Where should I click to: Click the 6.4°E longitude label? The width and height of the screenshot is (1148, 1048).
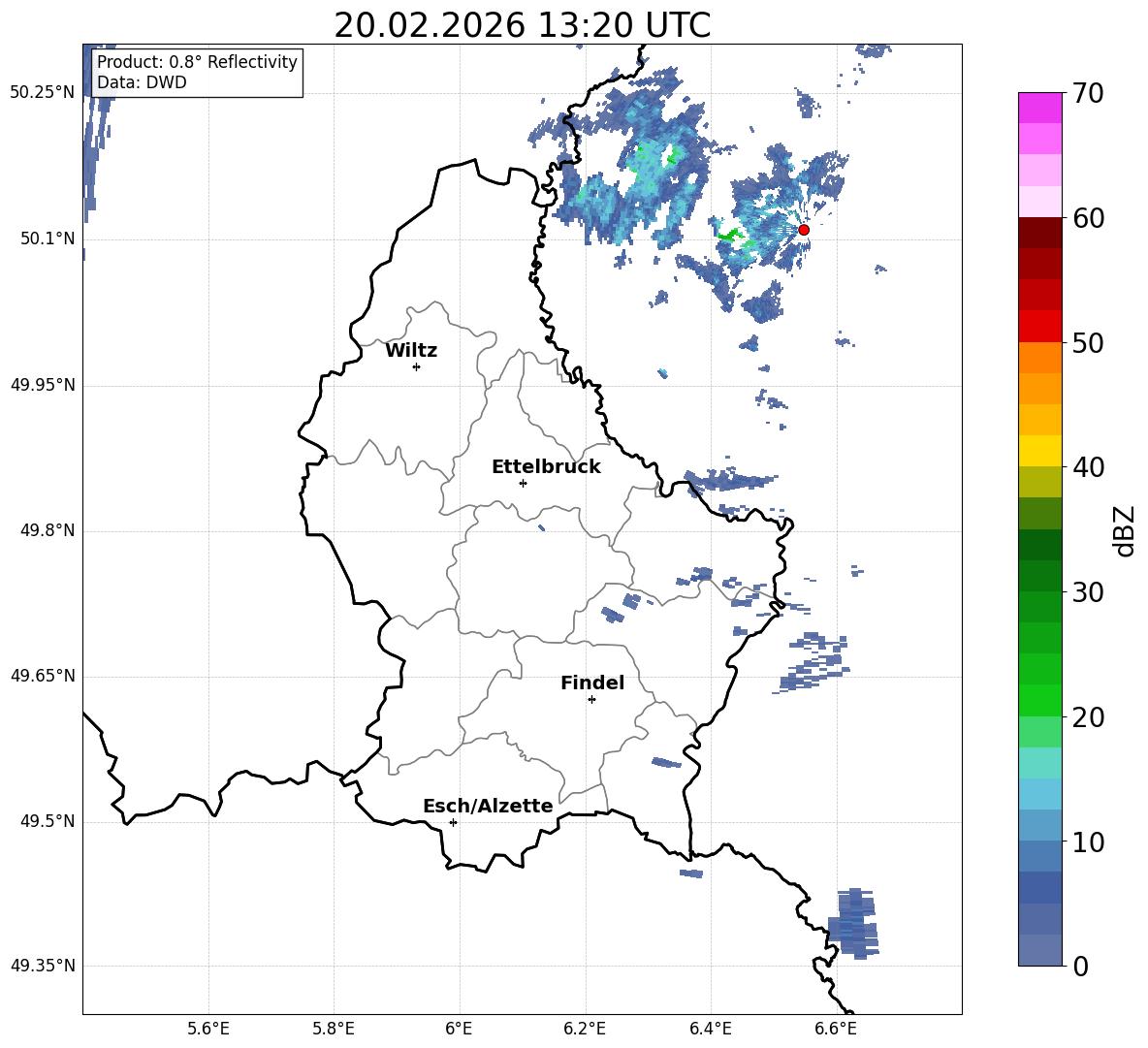coord(710,1029)
